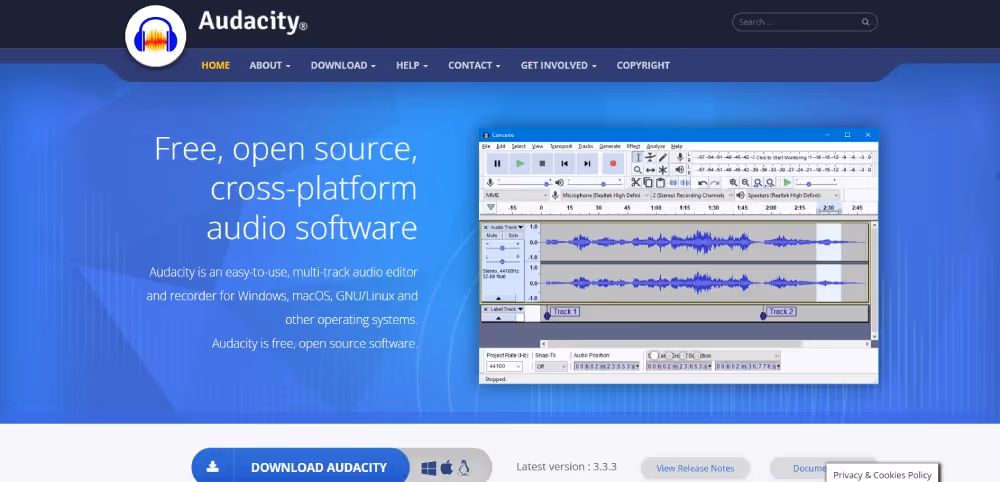Start playback with the green Play button
1000x482 pixels.
point(520,163)
